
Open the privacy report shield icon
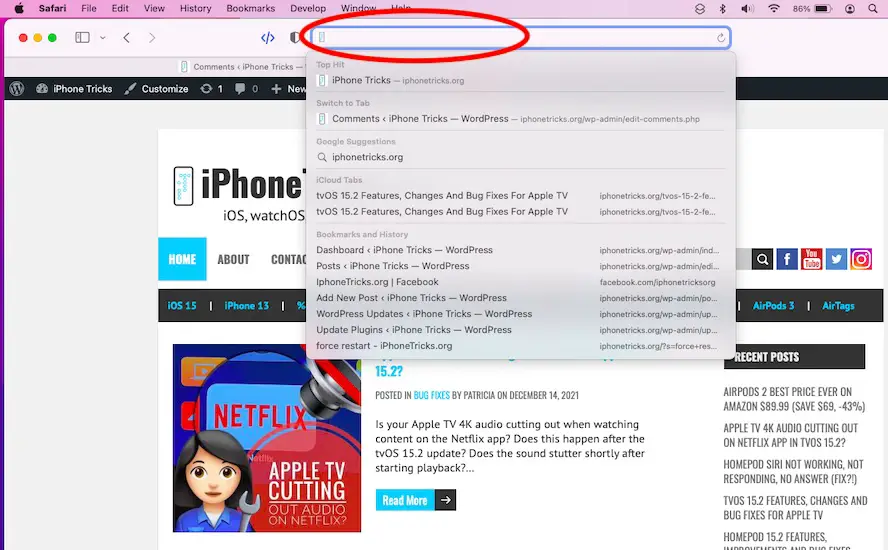pos(294,37)
